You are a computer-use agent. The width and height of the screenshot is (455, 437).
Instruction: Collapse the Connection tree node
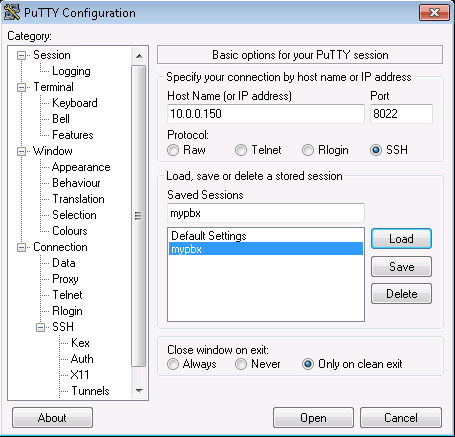(x=21, y=247)
